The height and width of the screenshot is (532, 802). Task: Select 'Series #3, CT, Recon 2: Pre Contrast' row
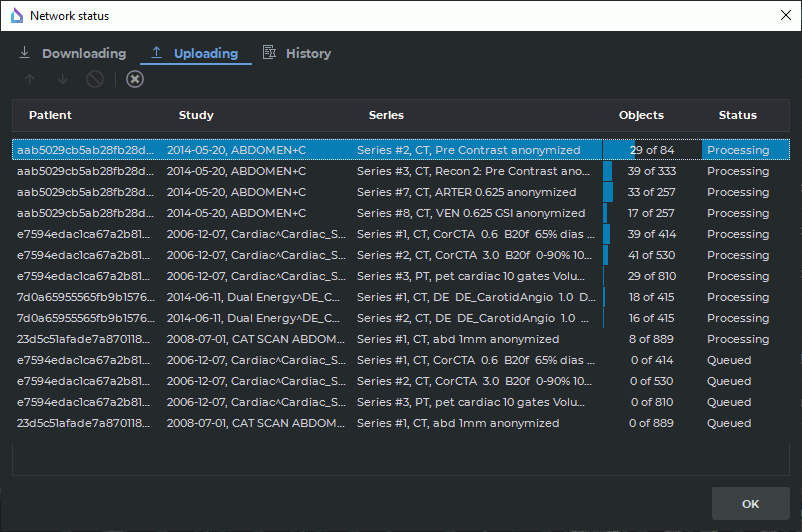pos(401,171)
